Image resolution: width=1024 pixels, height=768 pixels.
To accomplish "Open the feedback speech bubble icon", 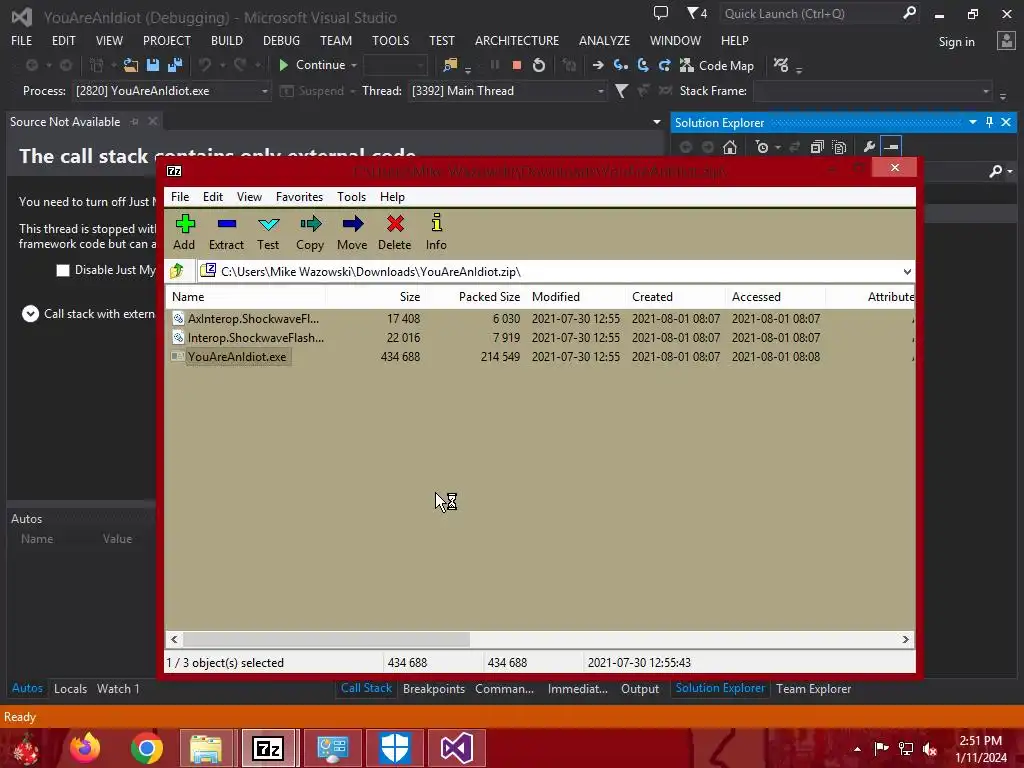I will [661, 13].
